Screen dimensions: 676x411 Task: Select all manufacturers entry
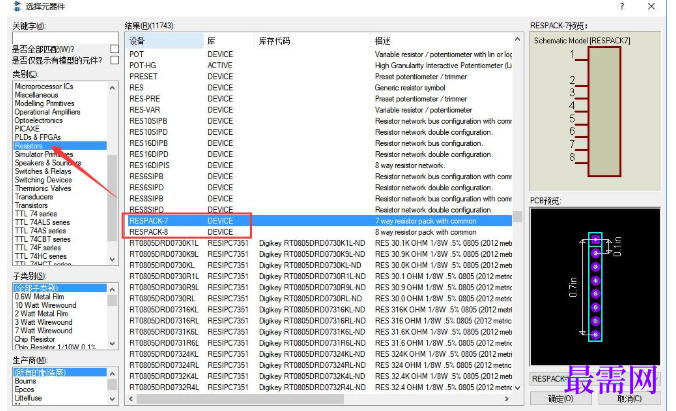[60, 372]
